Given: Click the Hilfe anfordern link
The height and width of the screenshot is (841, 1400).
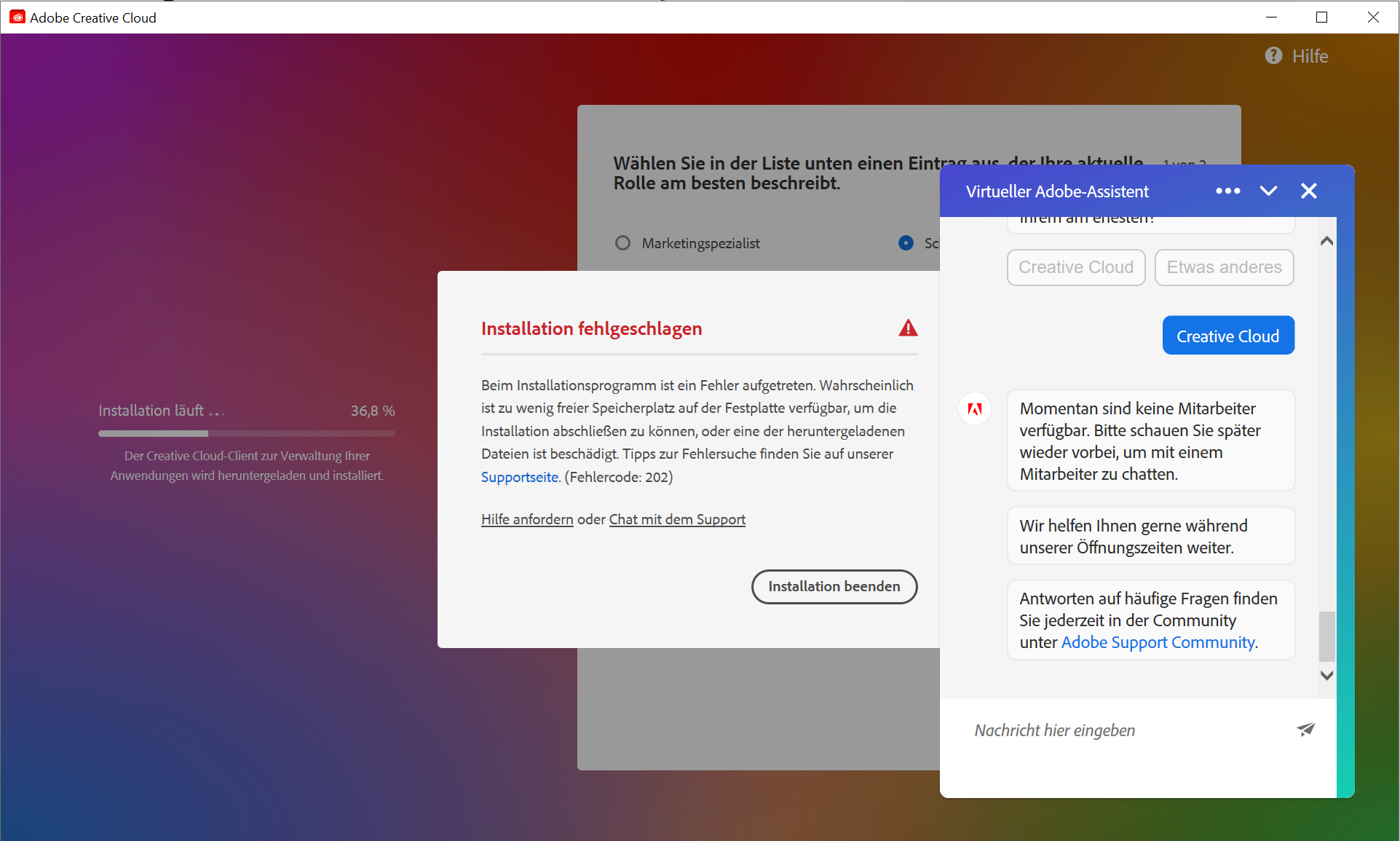Looking at the screenshot, I should click(527, 519).
